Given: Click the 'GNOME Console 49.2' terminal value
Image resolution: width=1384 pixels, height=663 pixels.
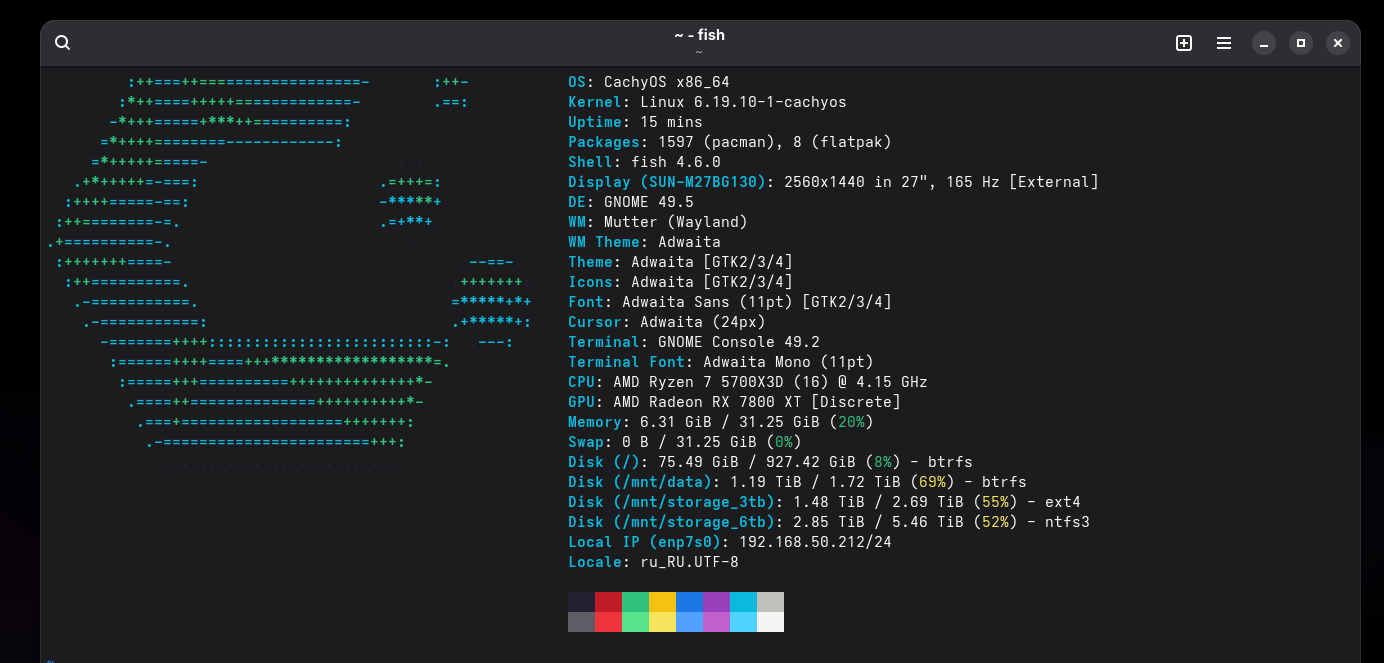Looking at the screenshot, I should click(739, 342).
